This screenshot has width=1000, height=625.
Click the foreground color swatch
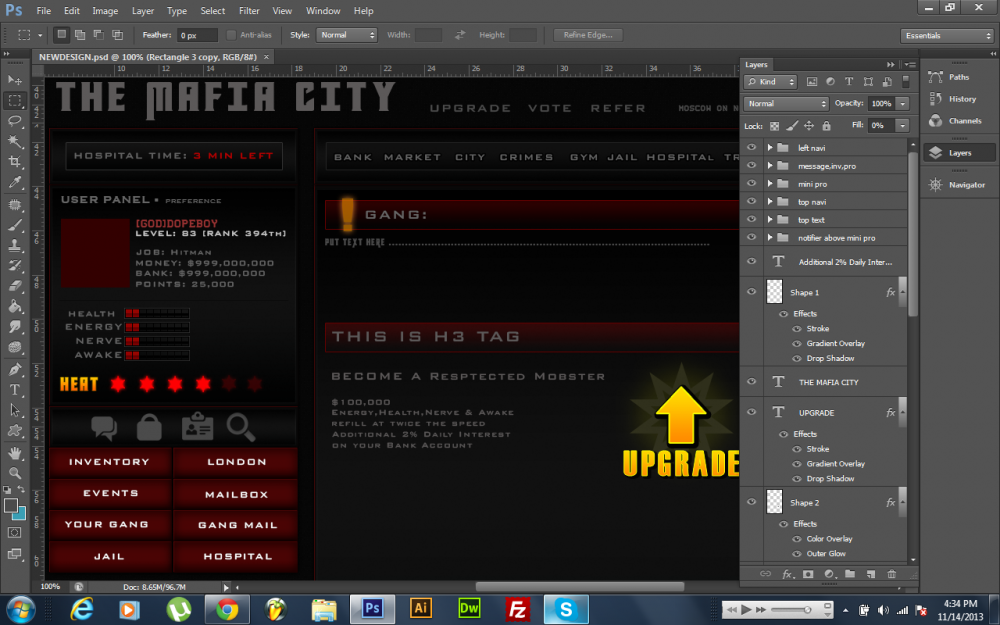(x=11, y=506)
